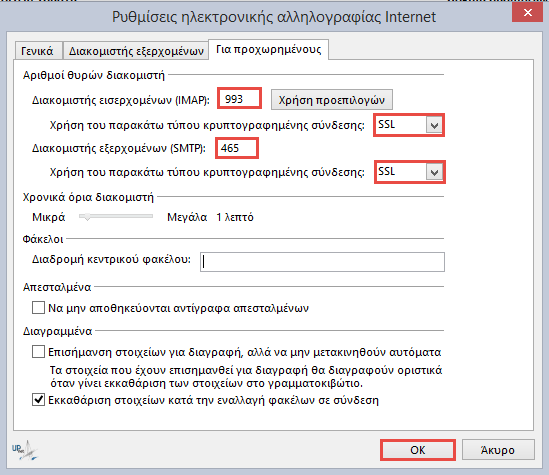Uncheck 'Εκκαθάριση στοιχείων κατά την εναλλαγή' checkbox
549x475 pixels.
[x=38, y=399]
